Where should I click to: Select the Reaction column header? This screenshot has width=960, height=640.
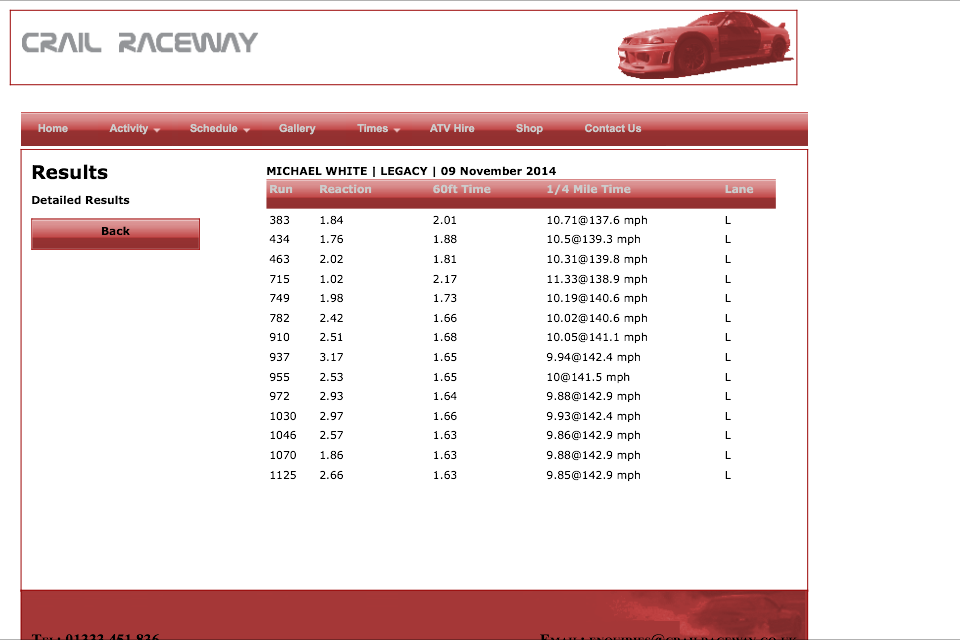[x=345, y=189]
